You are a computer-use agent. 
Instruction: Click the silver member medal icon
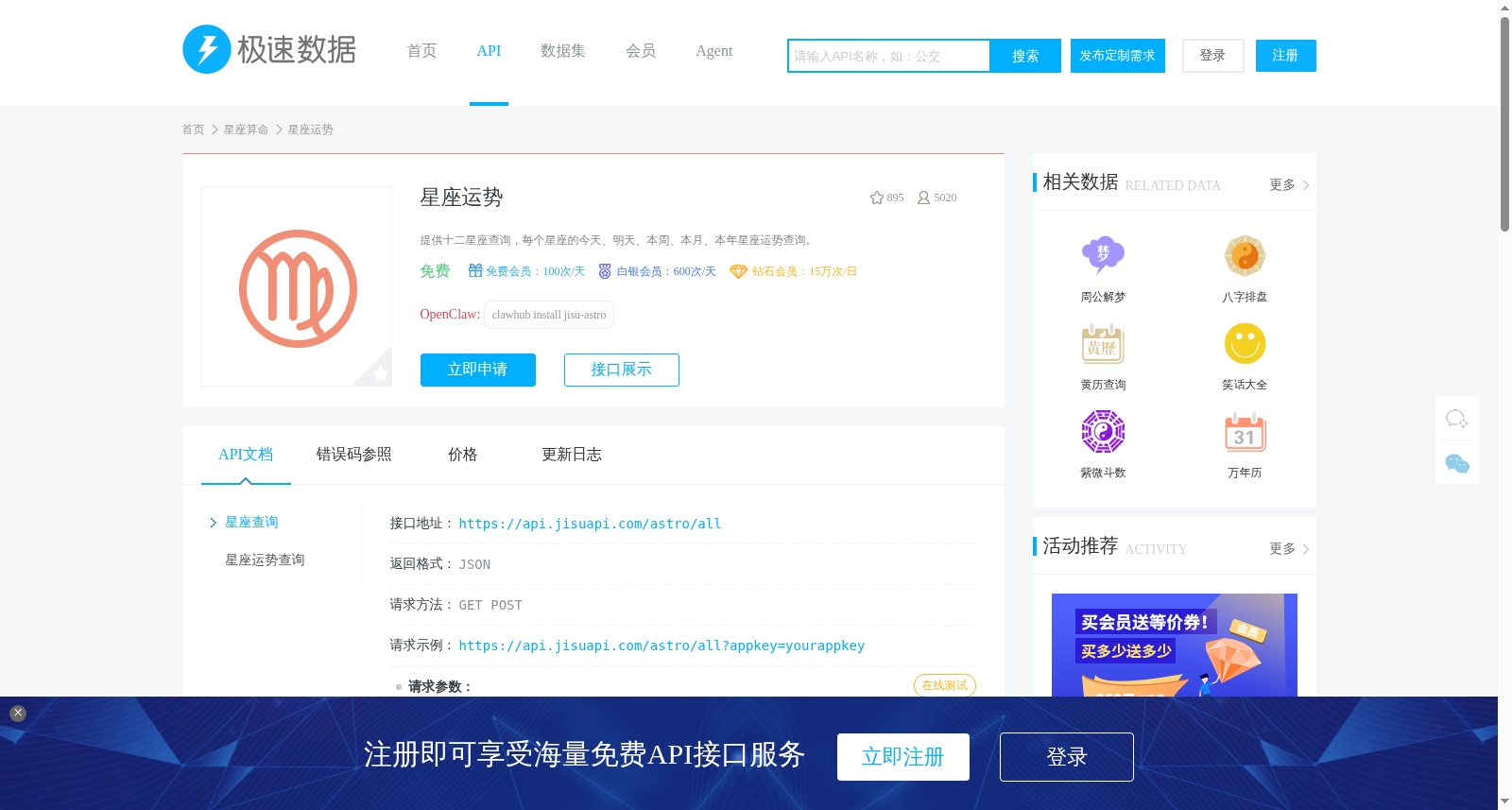point(605,271)
